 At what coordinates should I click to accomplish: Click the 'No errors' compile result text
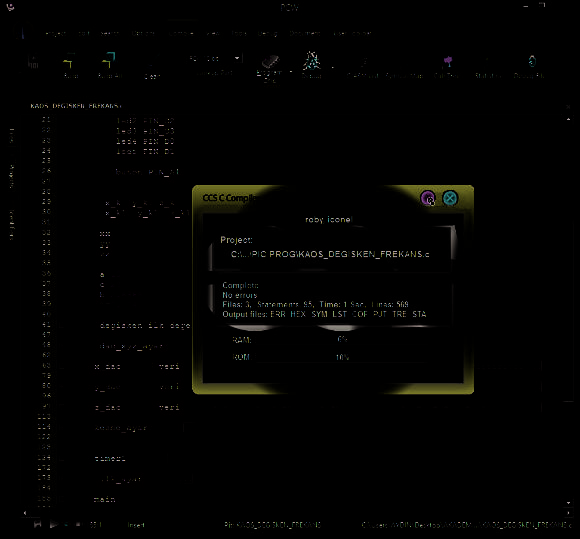239,295
